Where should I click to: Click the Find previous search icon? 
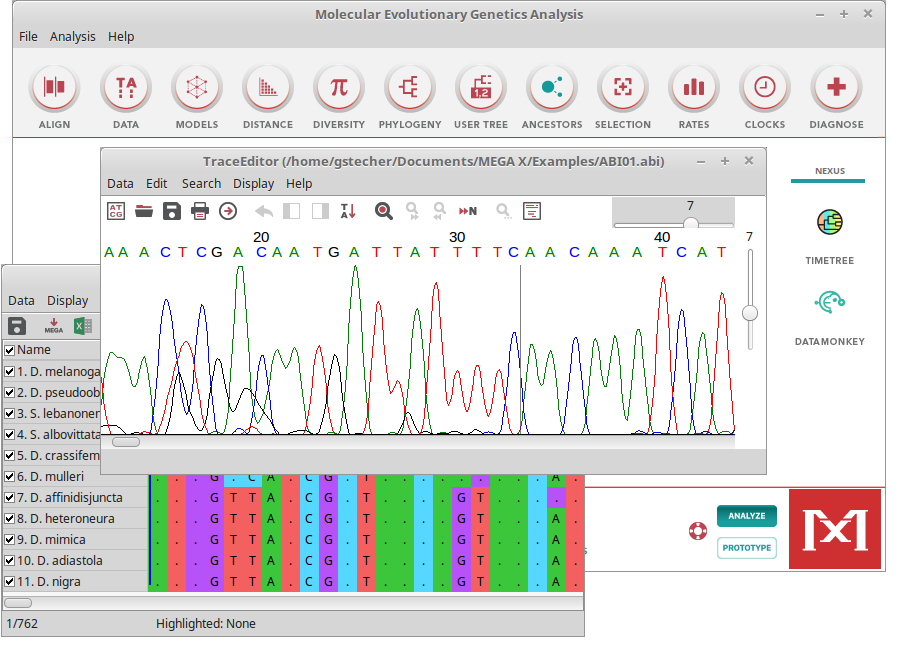[440, 211]
